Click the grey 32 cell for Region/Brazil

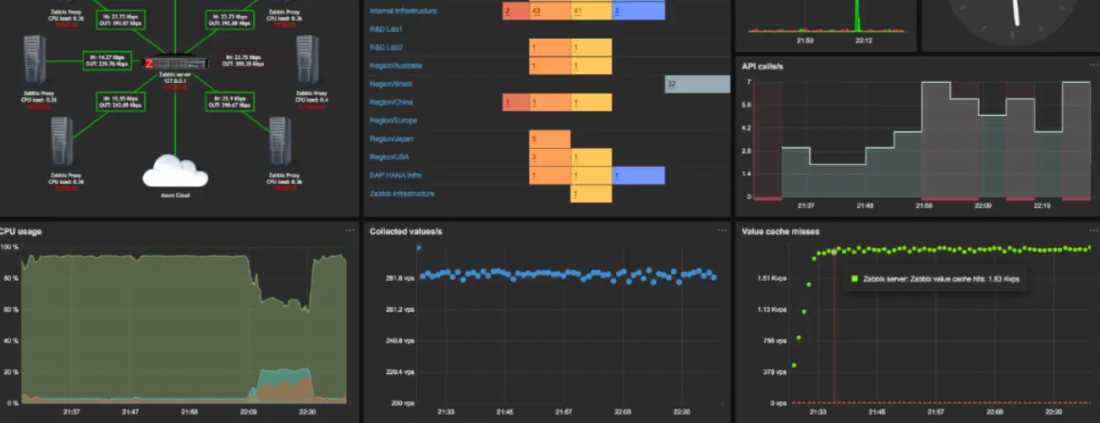pos(697,84)
